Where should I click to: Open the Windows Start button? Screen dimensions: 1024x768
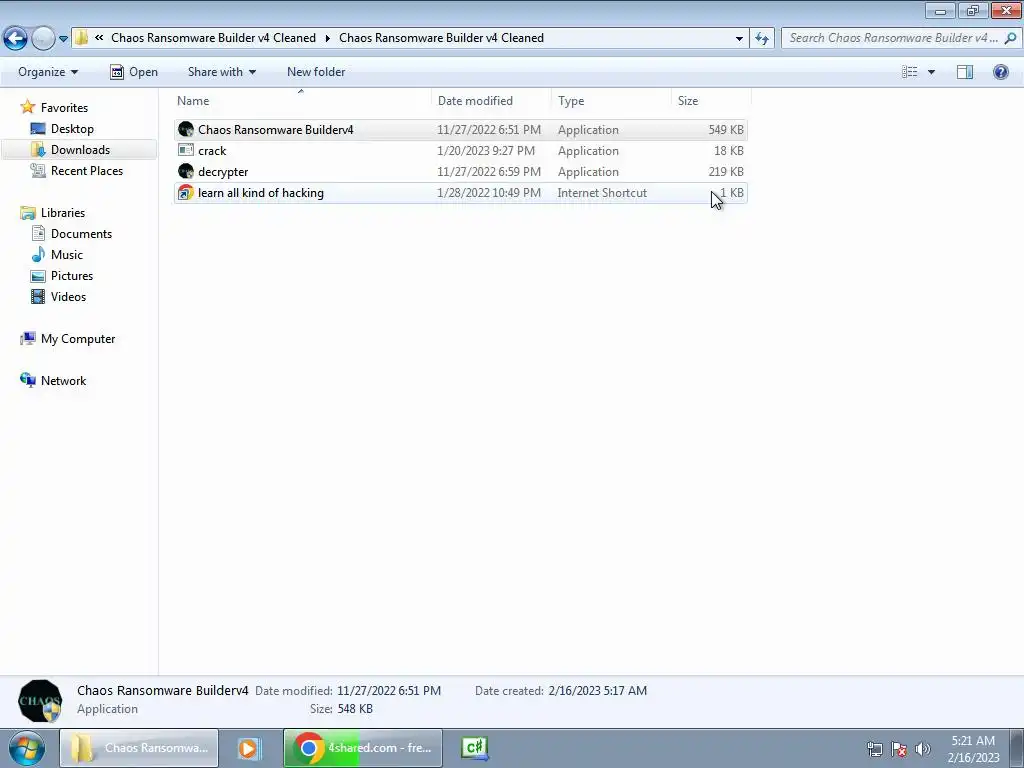click(x=26, y=748)
